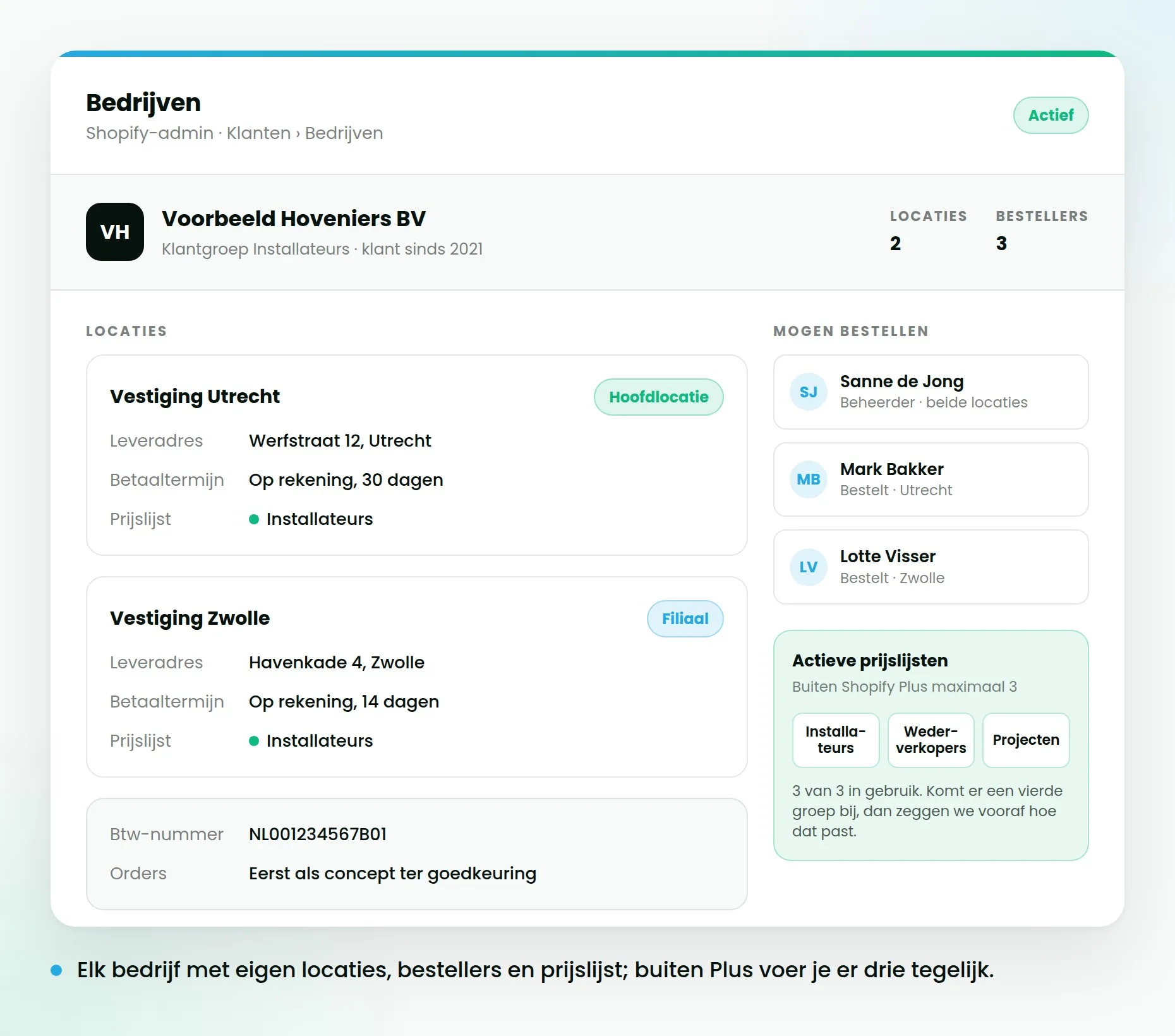Screen dimensions: 1175x1036
Task: Select the Mark Bakker orderer name
Action: (892, 469)
